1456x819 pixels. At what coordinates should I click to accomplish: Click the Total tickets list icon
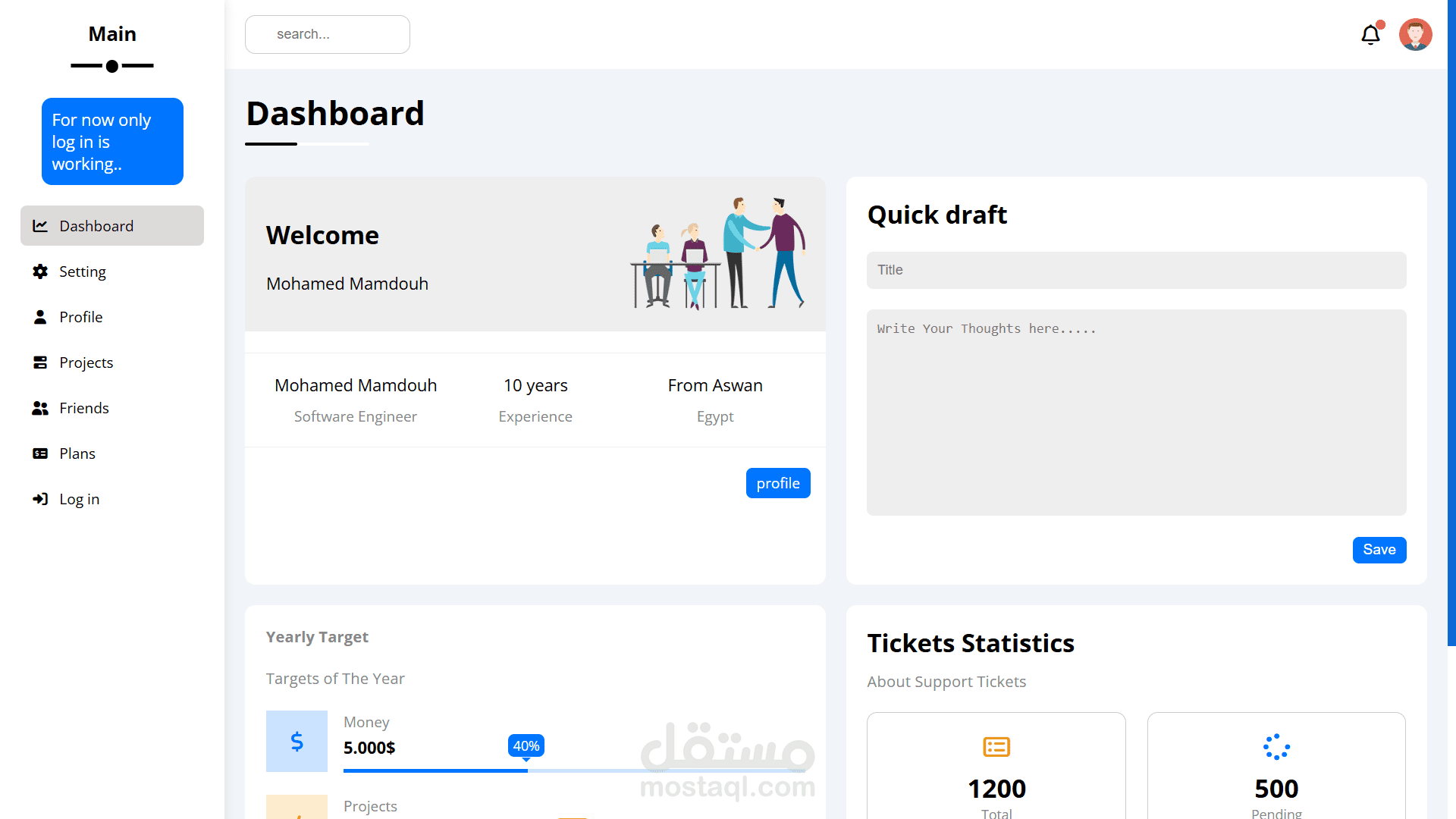pos(996,747)
